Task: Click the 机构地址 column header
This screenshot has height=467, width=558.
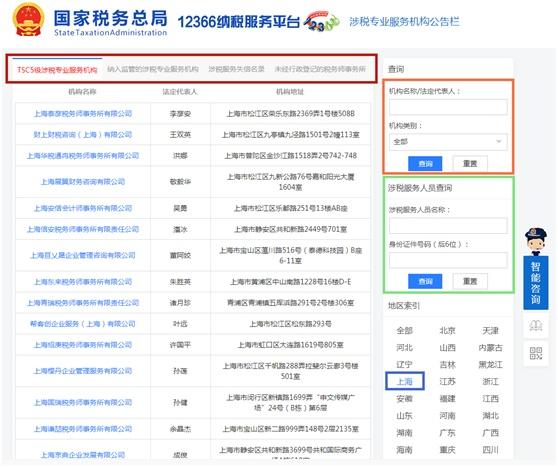Action: tap(290, 92)
